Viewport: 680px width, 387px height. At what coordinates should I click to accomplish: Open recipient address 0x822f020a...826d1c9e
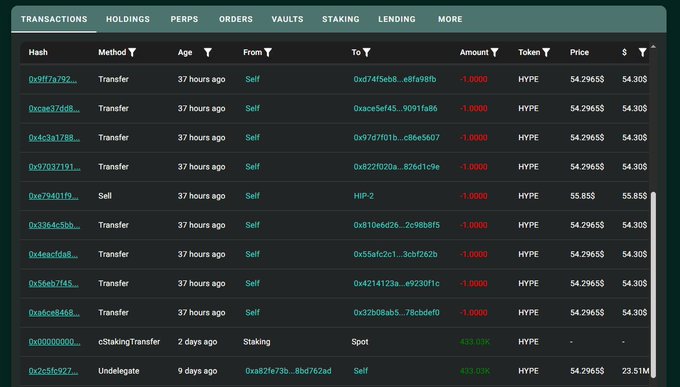397,167
